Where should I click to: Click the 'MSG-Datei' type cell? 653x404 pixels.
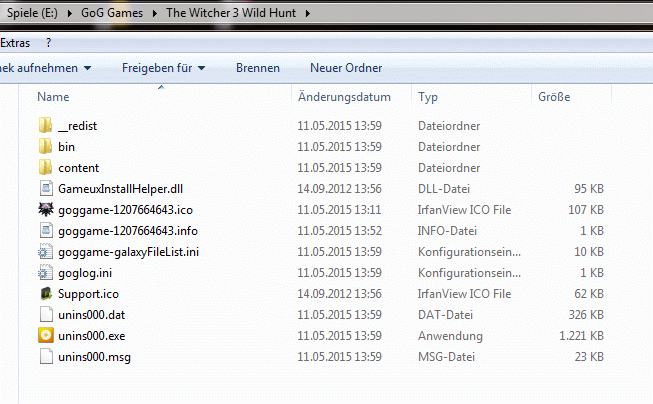click(446, 357)
